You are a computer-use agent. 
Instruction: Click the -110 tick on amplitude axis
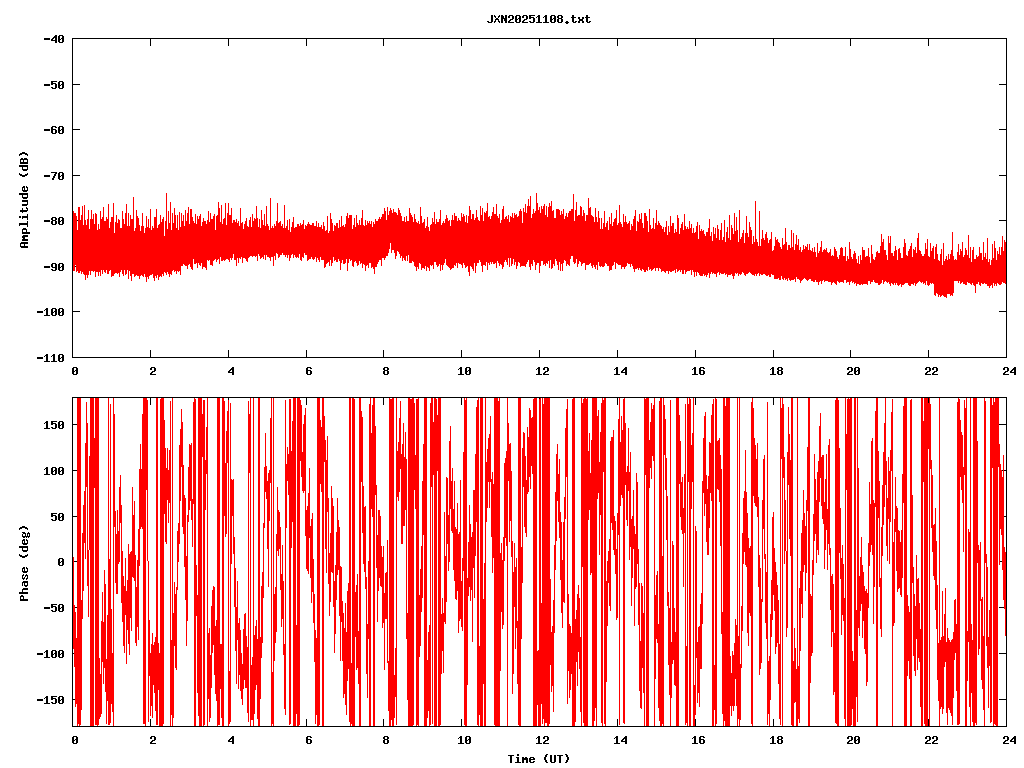click(x=51, y=357)
